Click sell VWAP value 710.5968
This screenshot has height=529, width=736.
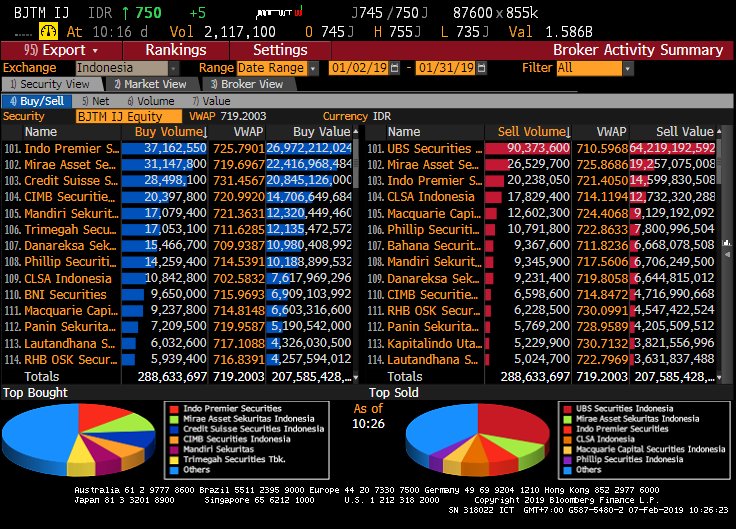(x=602, y=149)
